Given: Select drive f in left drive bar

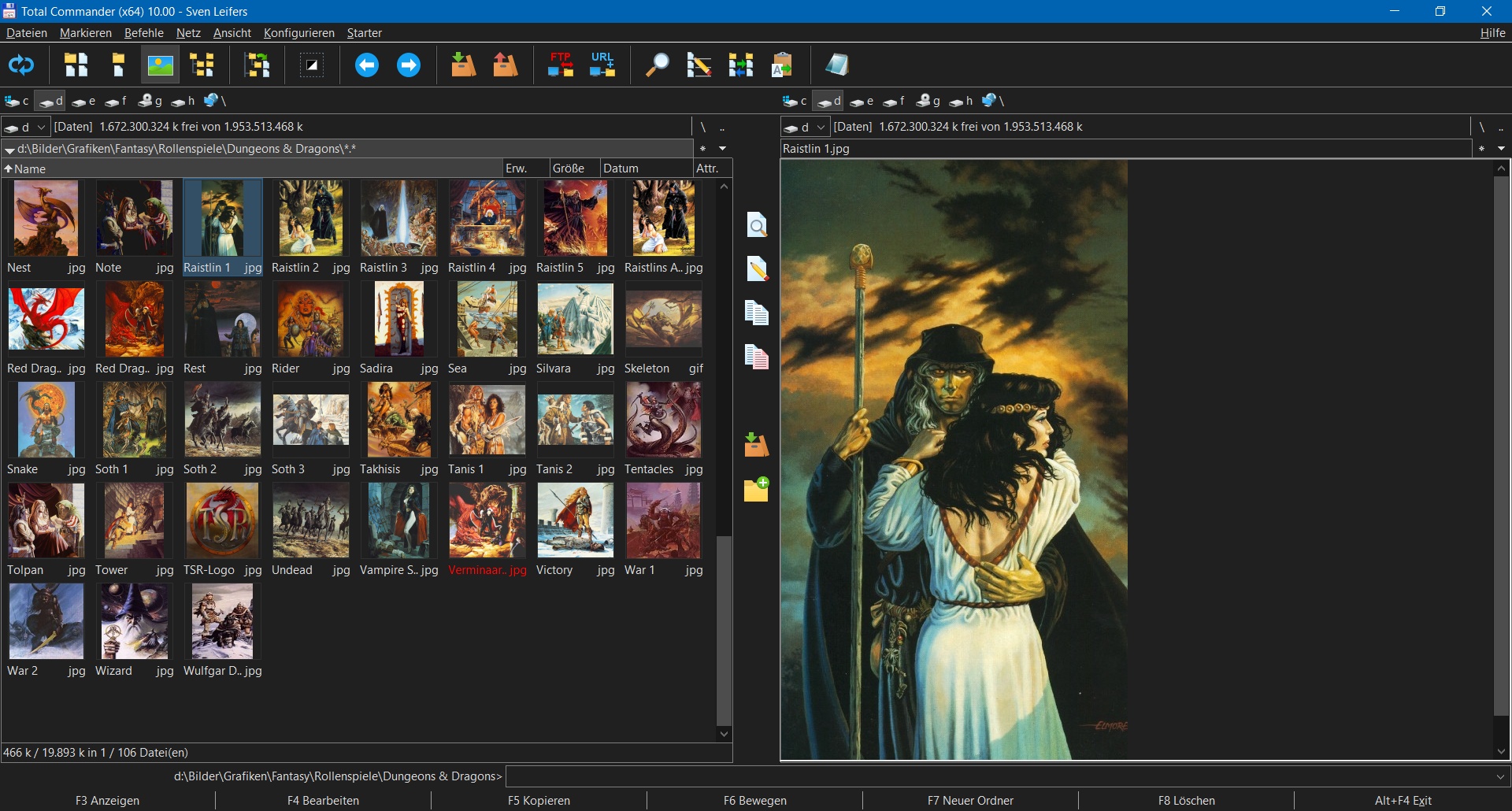Looking at the screenshot, I should click(x=116, y=101).
